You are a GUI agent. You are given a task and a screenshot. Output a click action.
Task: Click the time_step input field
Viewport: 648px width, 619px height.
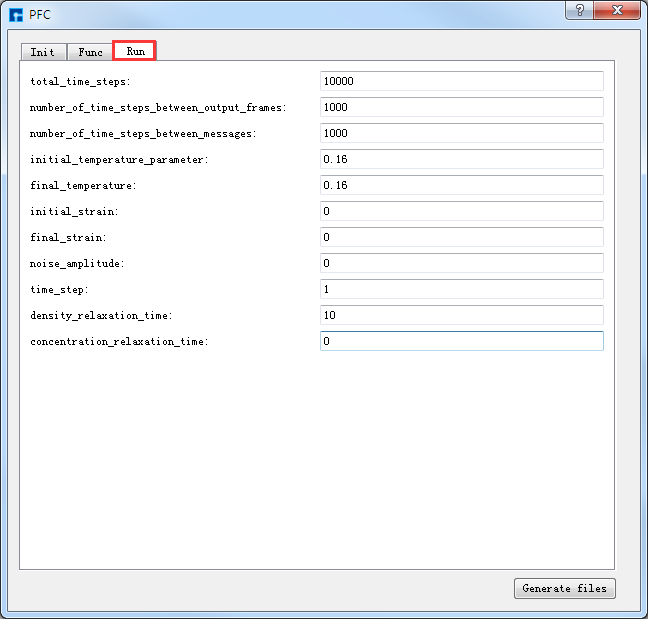click(x=461, y=289)
